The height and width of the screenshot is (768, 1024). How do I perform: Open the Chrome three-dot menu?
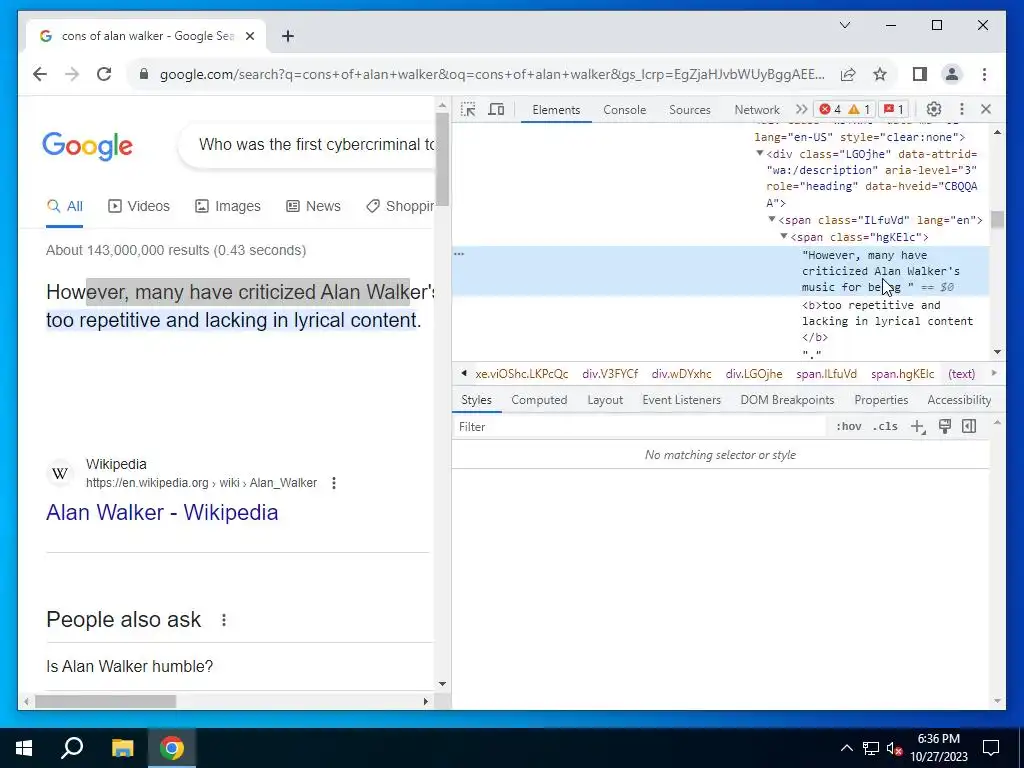coord(984,74)
